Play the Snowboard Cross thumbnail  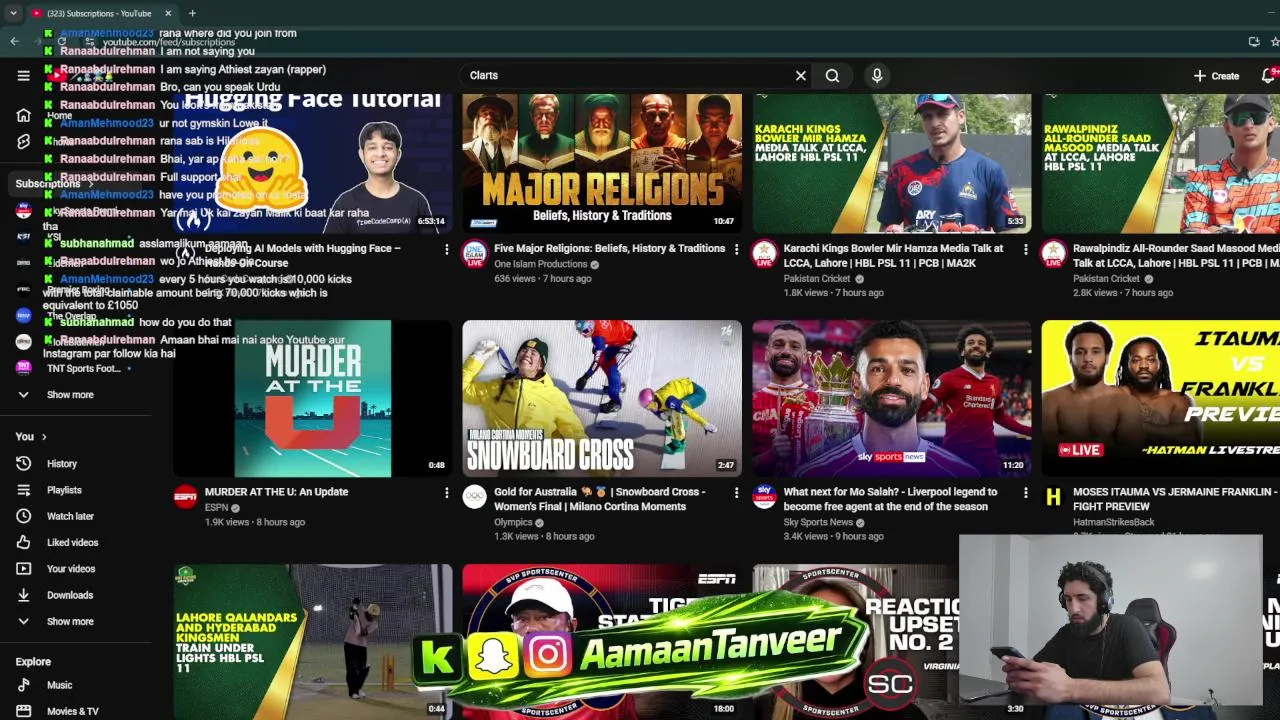(x=602, y=399)
